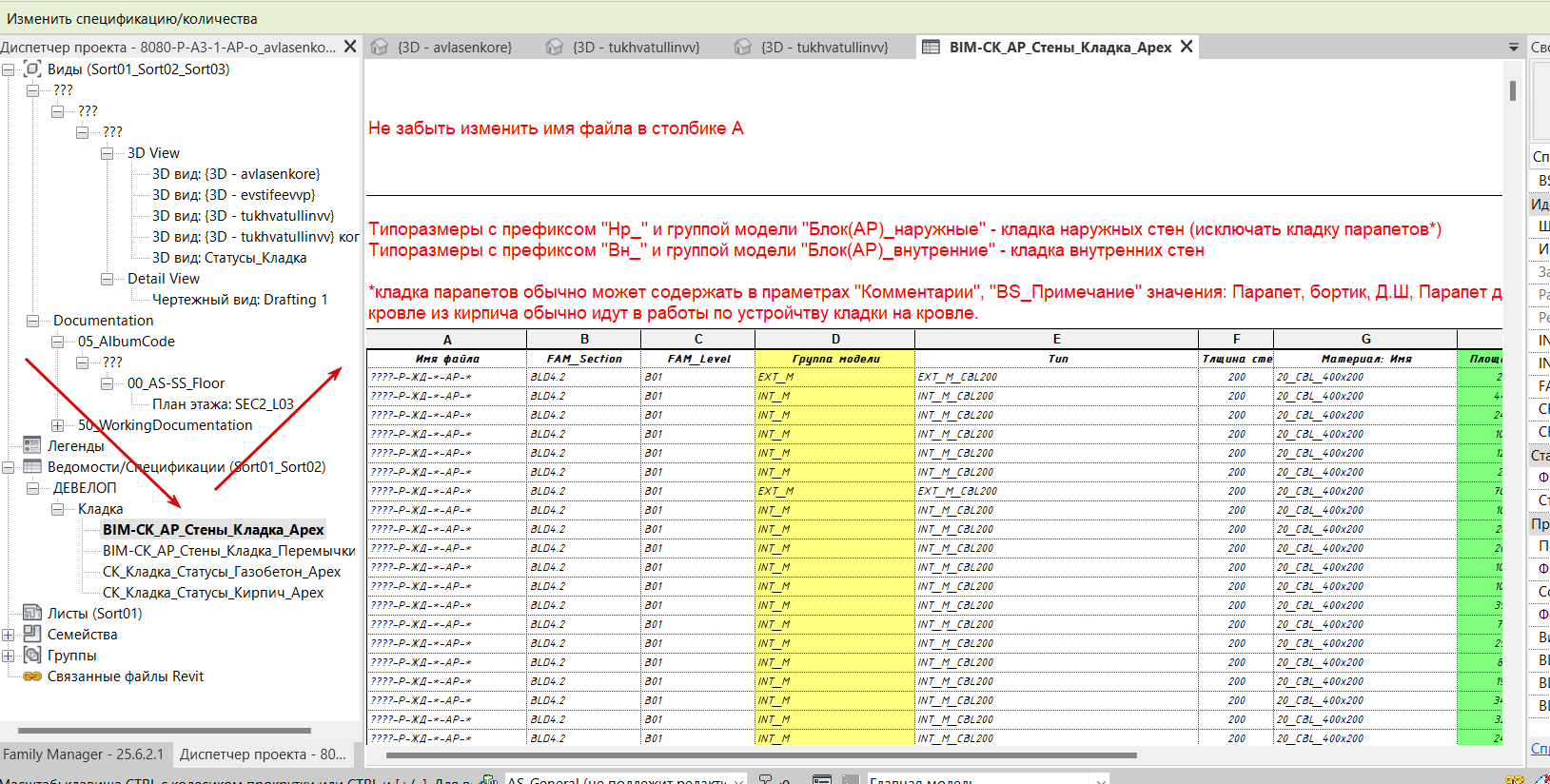Collapse the Виды (Sort01_Sort02_Sort03) node
The height and width of the screenshot is (784, 1550).
pos(9,69)
